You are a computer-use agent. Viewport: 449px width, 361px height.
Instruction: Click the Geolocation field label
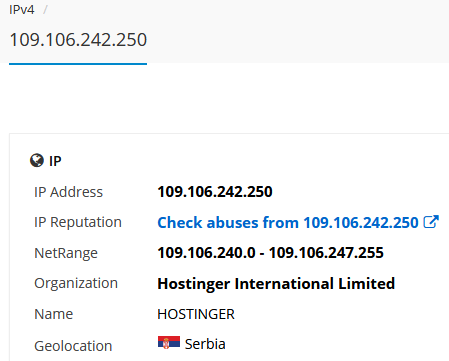tap(73, 346)
